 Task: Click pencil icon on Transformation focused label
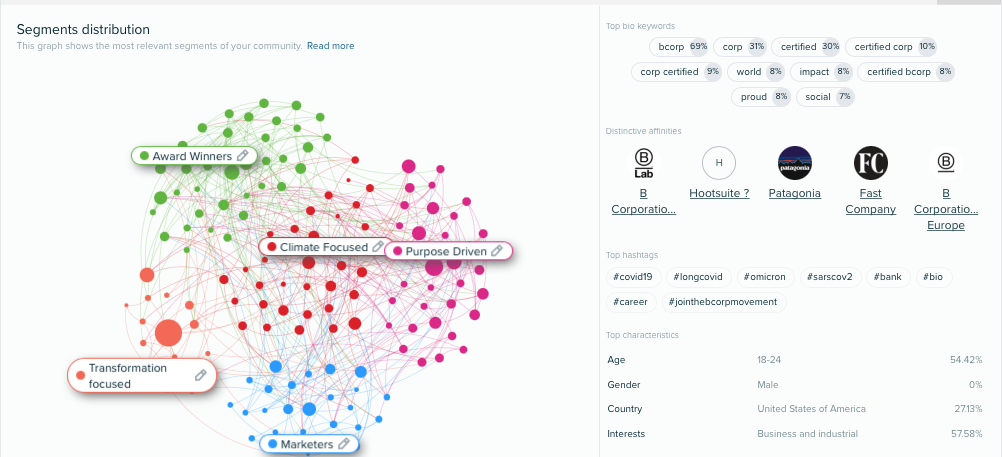(201, 375)
